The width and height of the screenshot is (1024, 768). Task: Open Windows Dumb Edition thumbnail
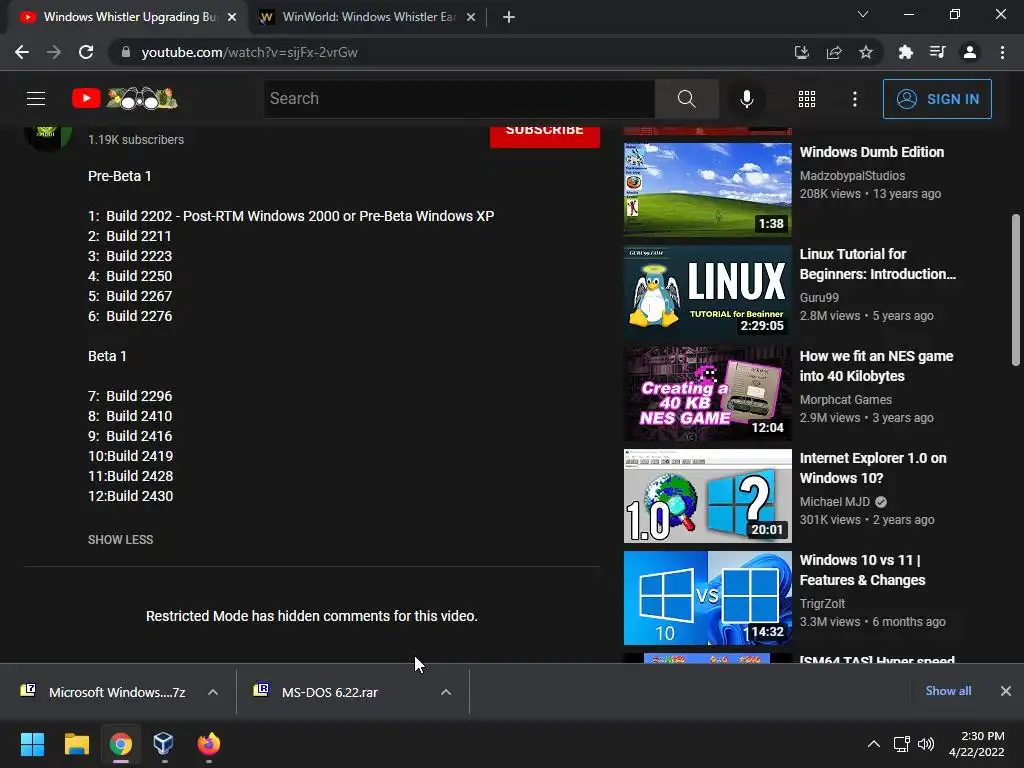[x=708, y=189]
